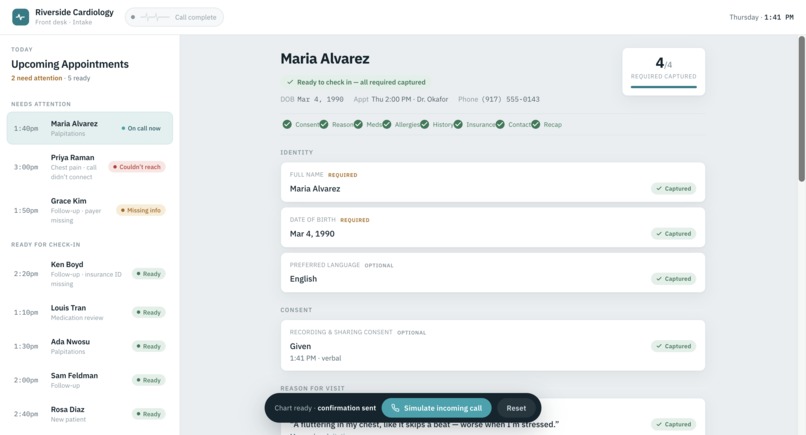Image resolution: width=806 pixels, height=435 pixels.
Task: Click the Simulate incoming call button
Action: (x=436, y=408)
